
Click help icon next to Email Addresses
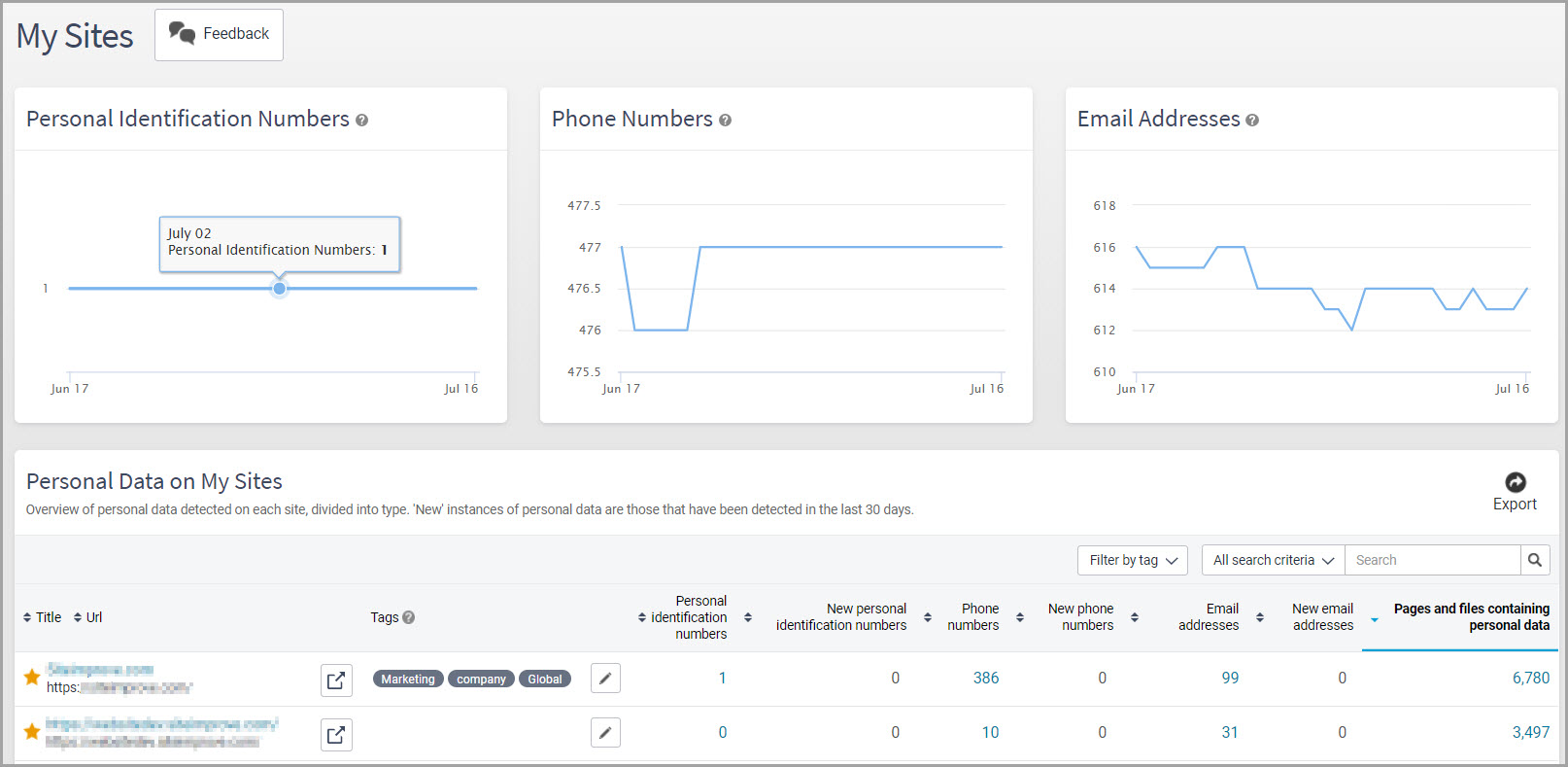click(x=1252, y=121)
